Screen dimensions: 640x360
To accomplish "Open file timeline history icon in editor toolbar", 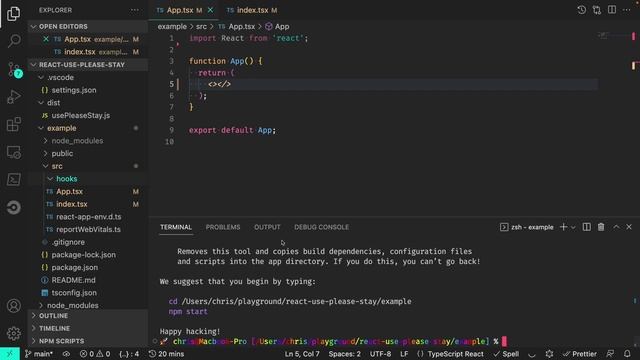I will point(582,10).
